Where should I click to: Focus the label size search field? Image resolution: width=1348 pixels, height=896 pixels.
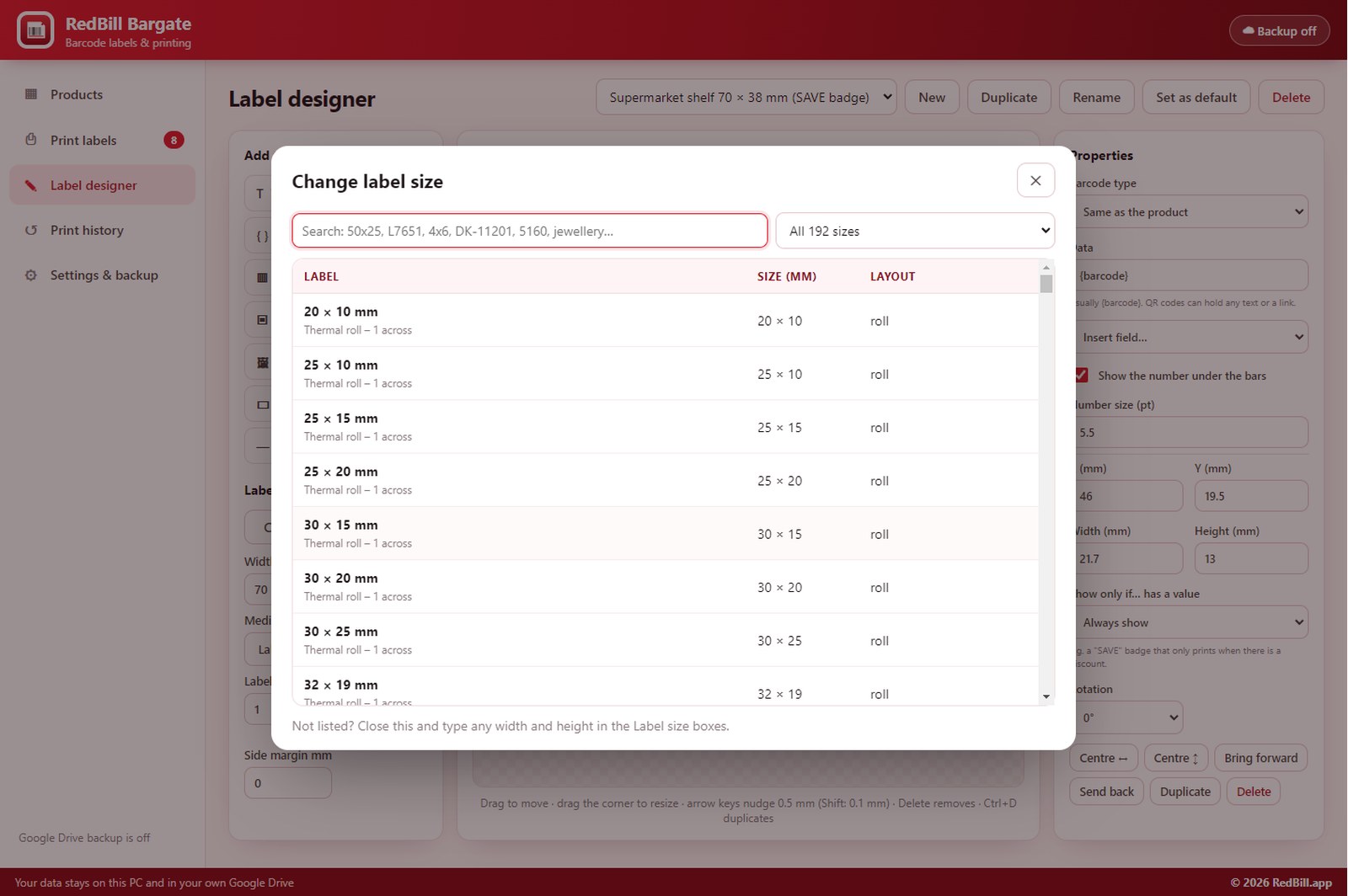click(530, 231)
